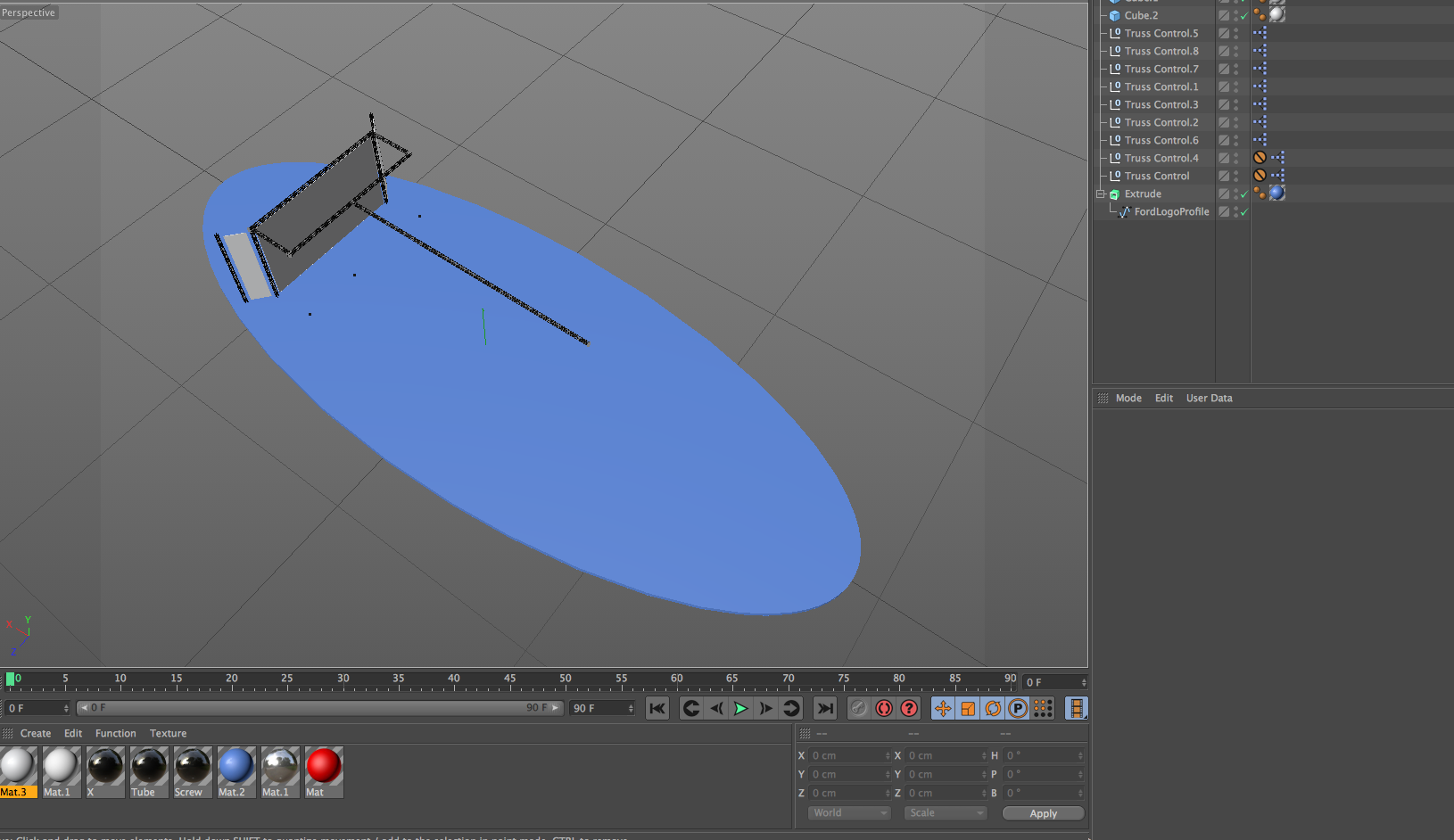Image resolution: width=1454 pixels, height=840 pixels.
Task: Toggle the Extrude object's green enable checkmark
Action: tap(1244, 194)
